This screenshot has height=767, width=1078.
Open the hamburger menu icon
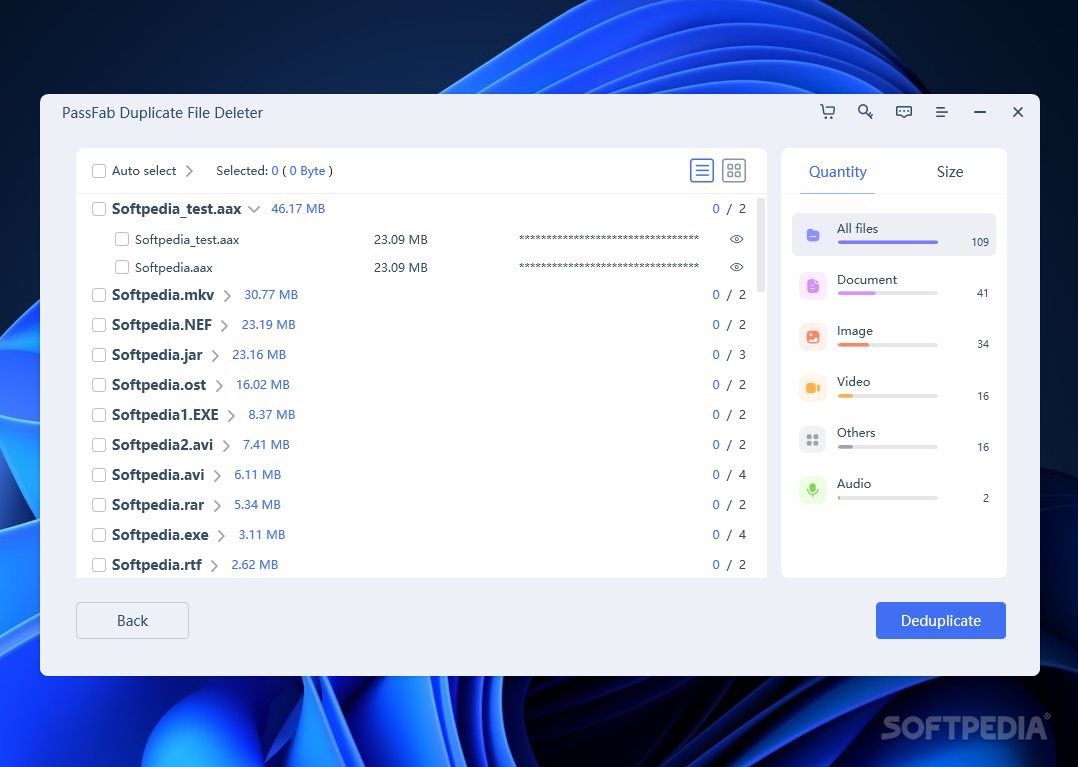(x=942, y=112)
